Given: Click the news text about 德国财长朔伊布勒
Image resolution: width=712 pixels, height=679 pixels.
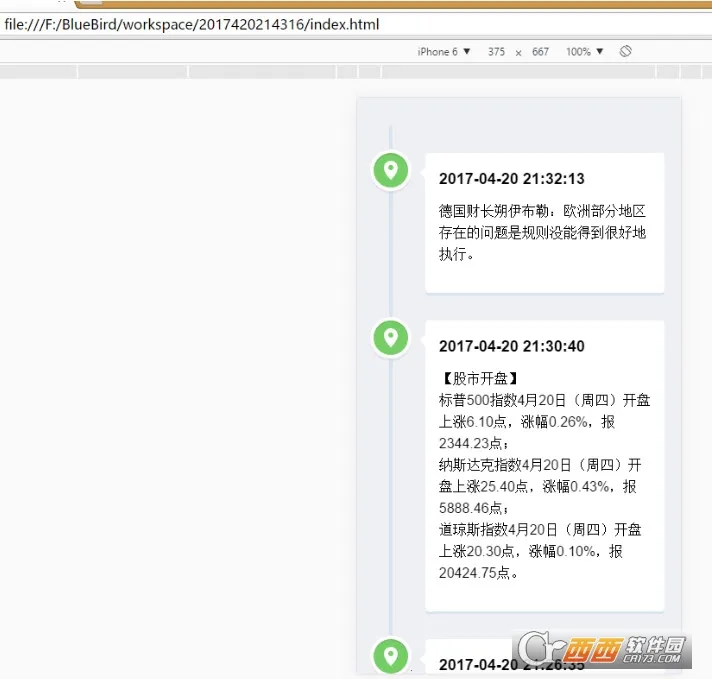Looking at the screenshot, I should (543, 232).
